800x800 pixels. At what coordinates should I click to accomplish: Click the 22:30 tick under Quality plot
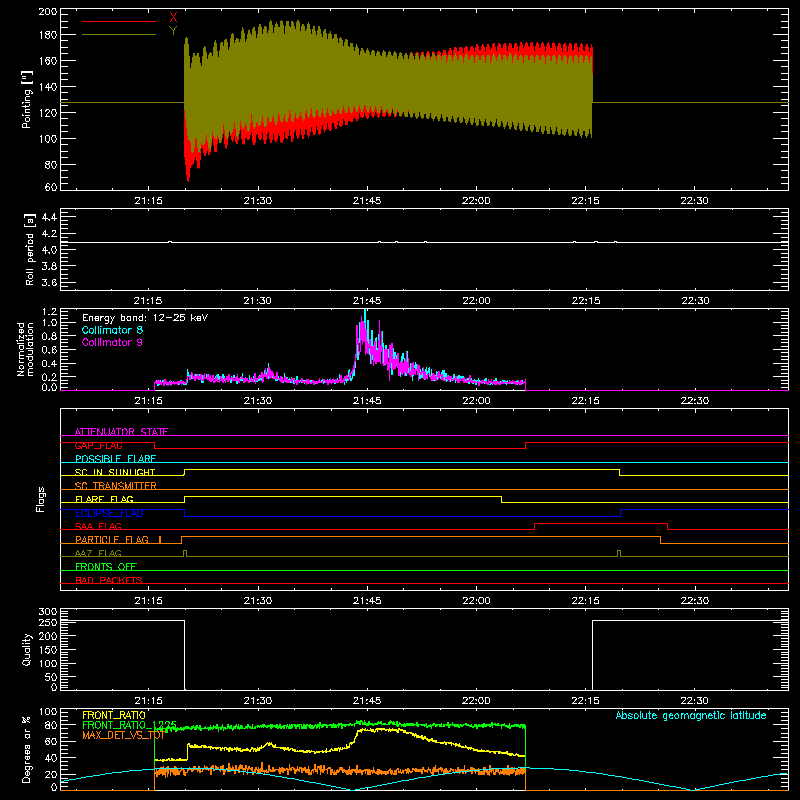pos(694,701)
